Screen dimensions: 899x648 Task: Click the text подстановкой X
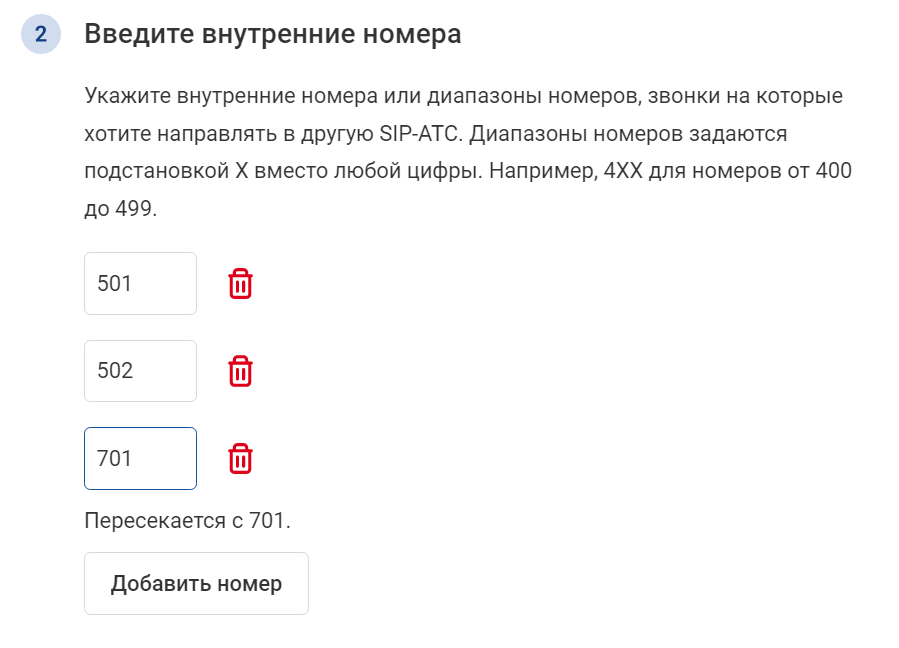point(166,171)
